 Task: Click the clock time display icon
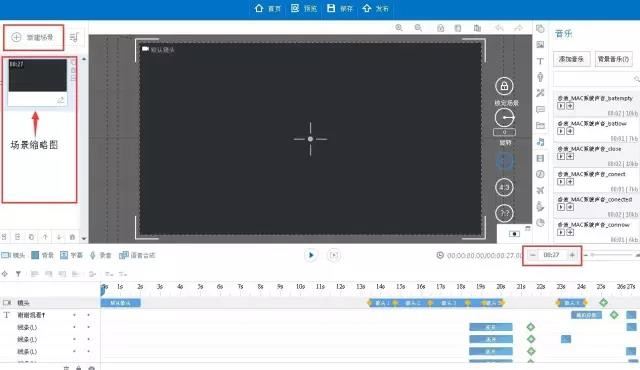pos(440,255)
